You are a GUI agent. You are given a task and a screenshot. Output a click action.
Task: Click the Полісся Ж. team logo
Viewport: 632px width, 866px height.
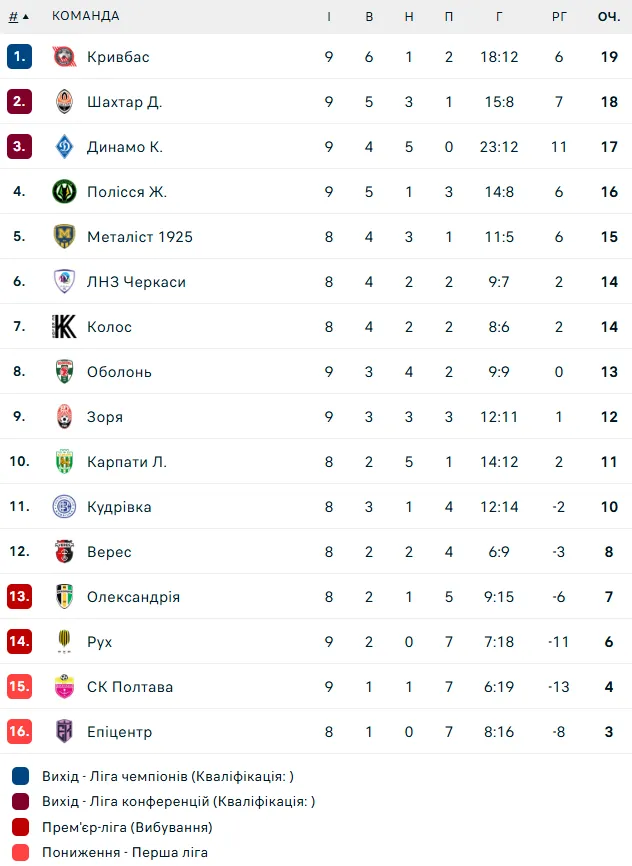click(x=64, y=192)
